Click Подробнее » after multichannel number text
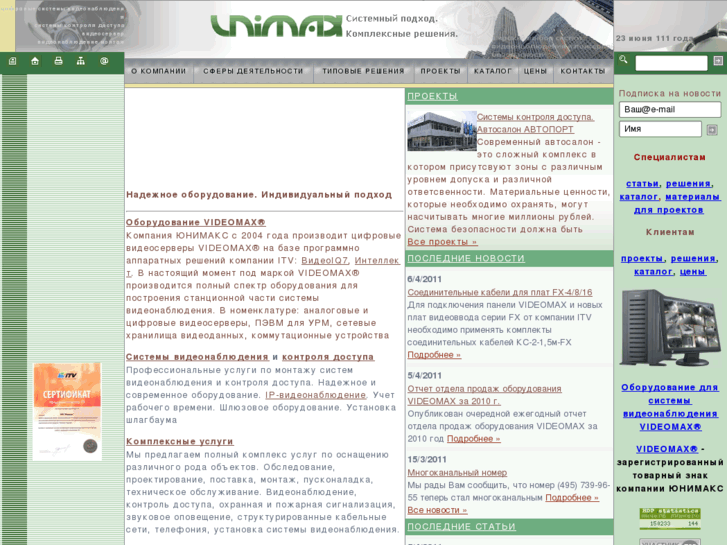Viewport: 727px width, 545px height. (572, 497)
